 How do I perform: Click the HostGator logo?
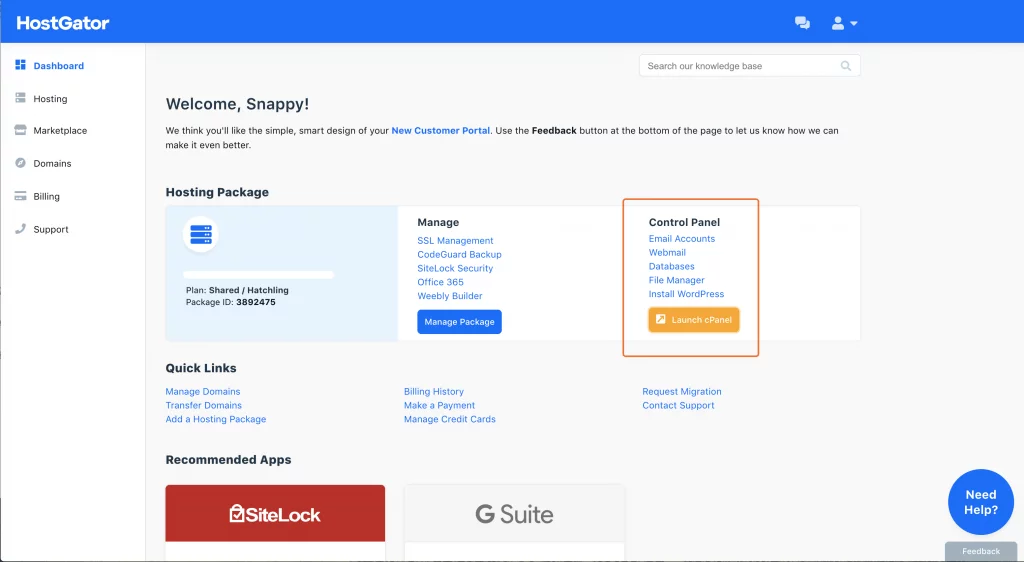point(63,23)
